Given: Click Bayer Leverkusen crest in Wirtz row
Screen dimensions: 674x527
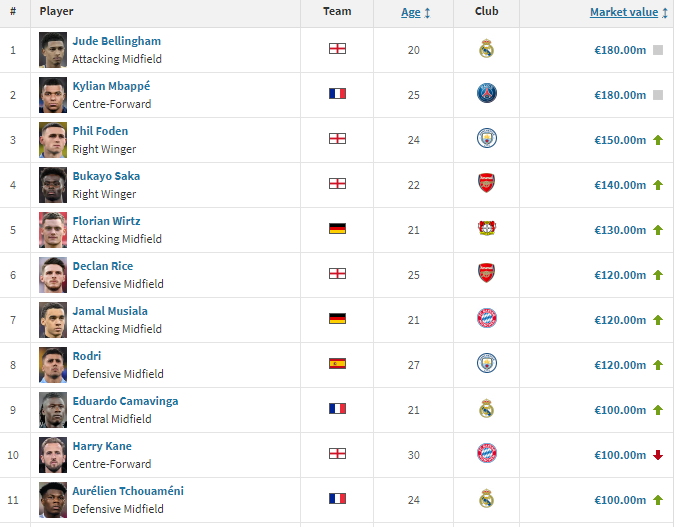Looking at the screenshot, I should click(486, 229).
